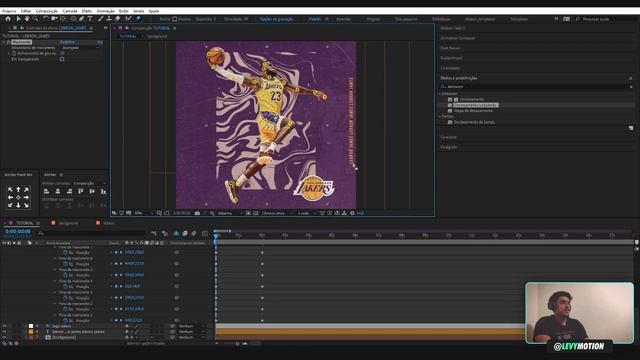The height and width of the screenshot is (360, 640).
Task: Toggle visibility of the [background] layer
Action: pos(4,338)
